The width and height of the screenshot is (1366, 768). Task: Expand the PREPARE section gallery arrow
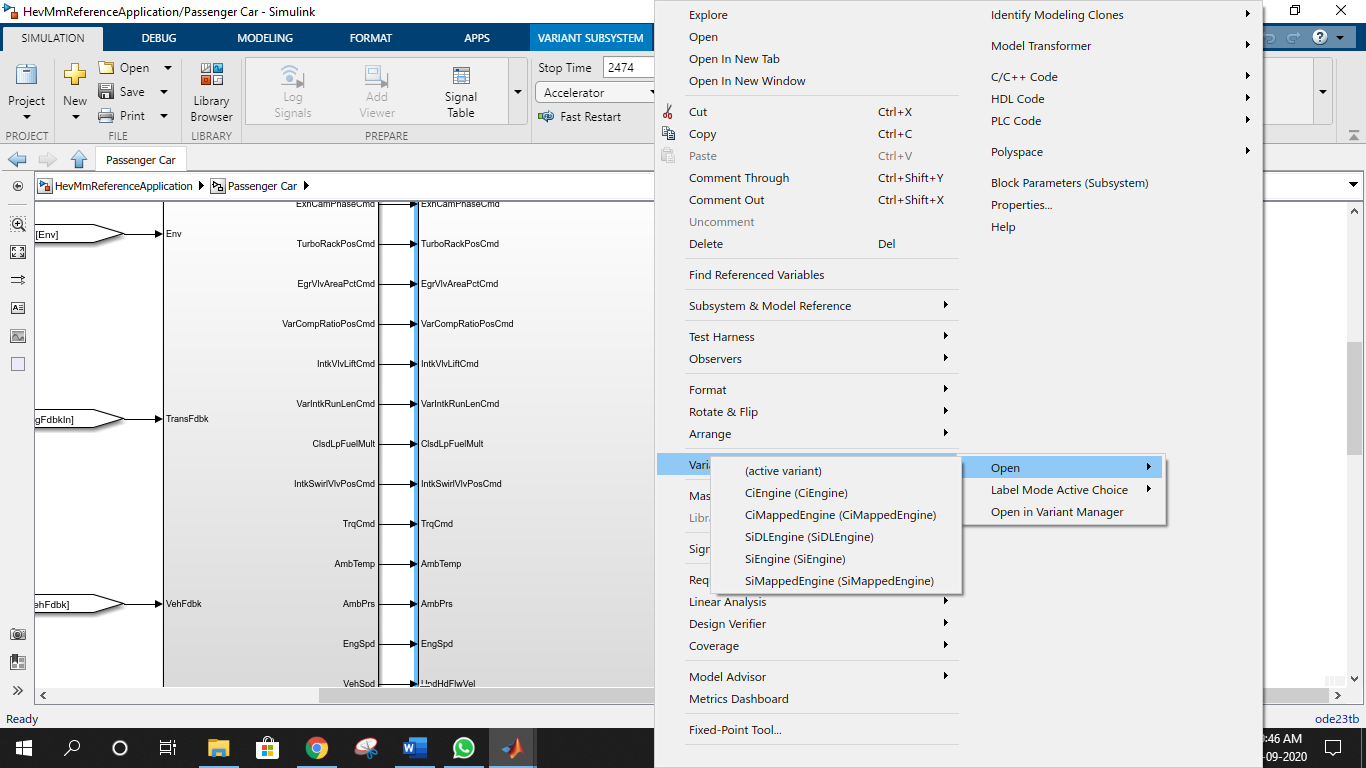[517, 91]
